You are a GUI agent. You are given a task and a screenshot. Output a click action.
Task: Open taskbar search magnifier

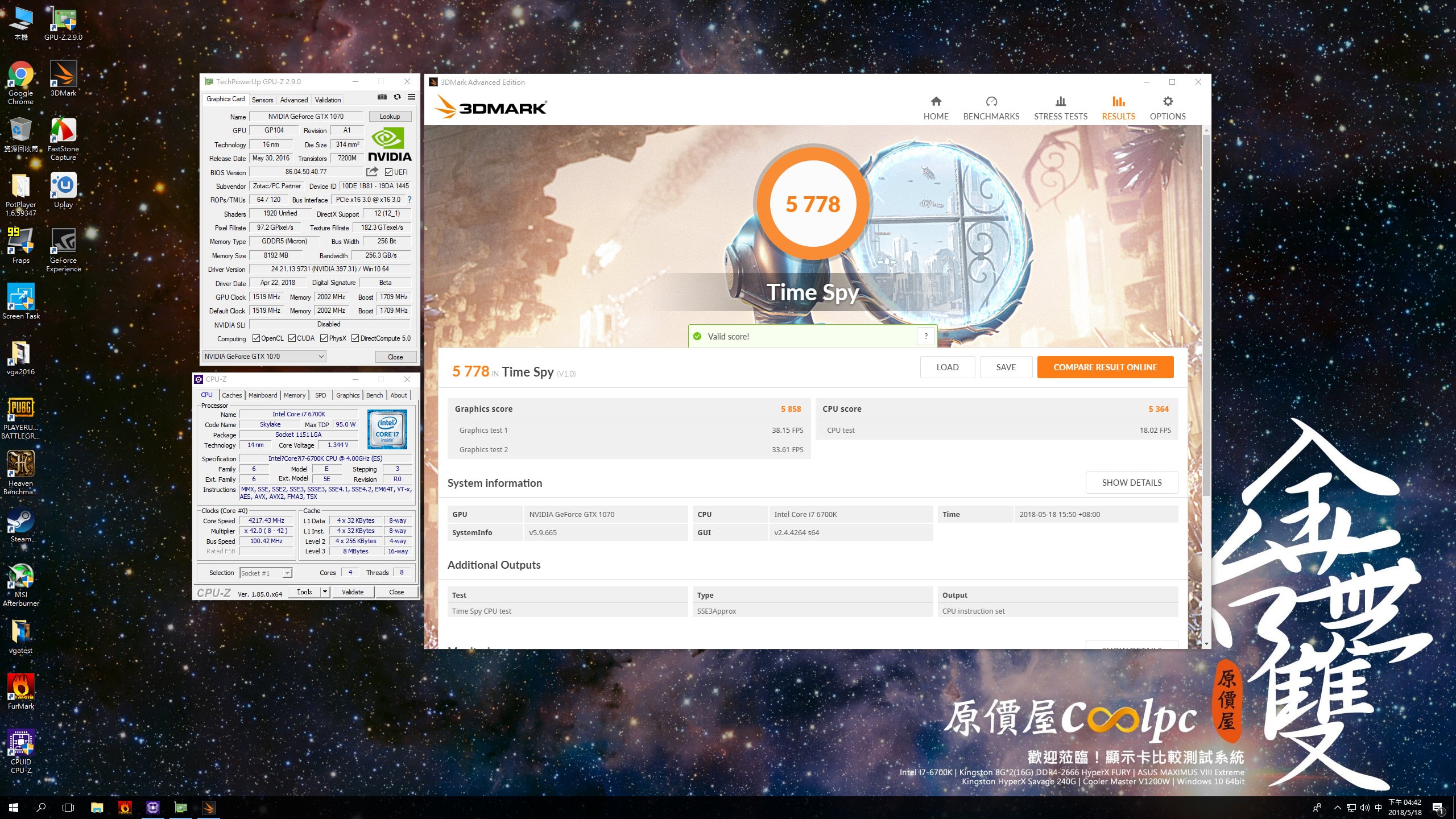point(41,808)
